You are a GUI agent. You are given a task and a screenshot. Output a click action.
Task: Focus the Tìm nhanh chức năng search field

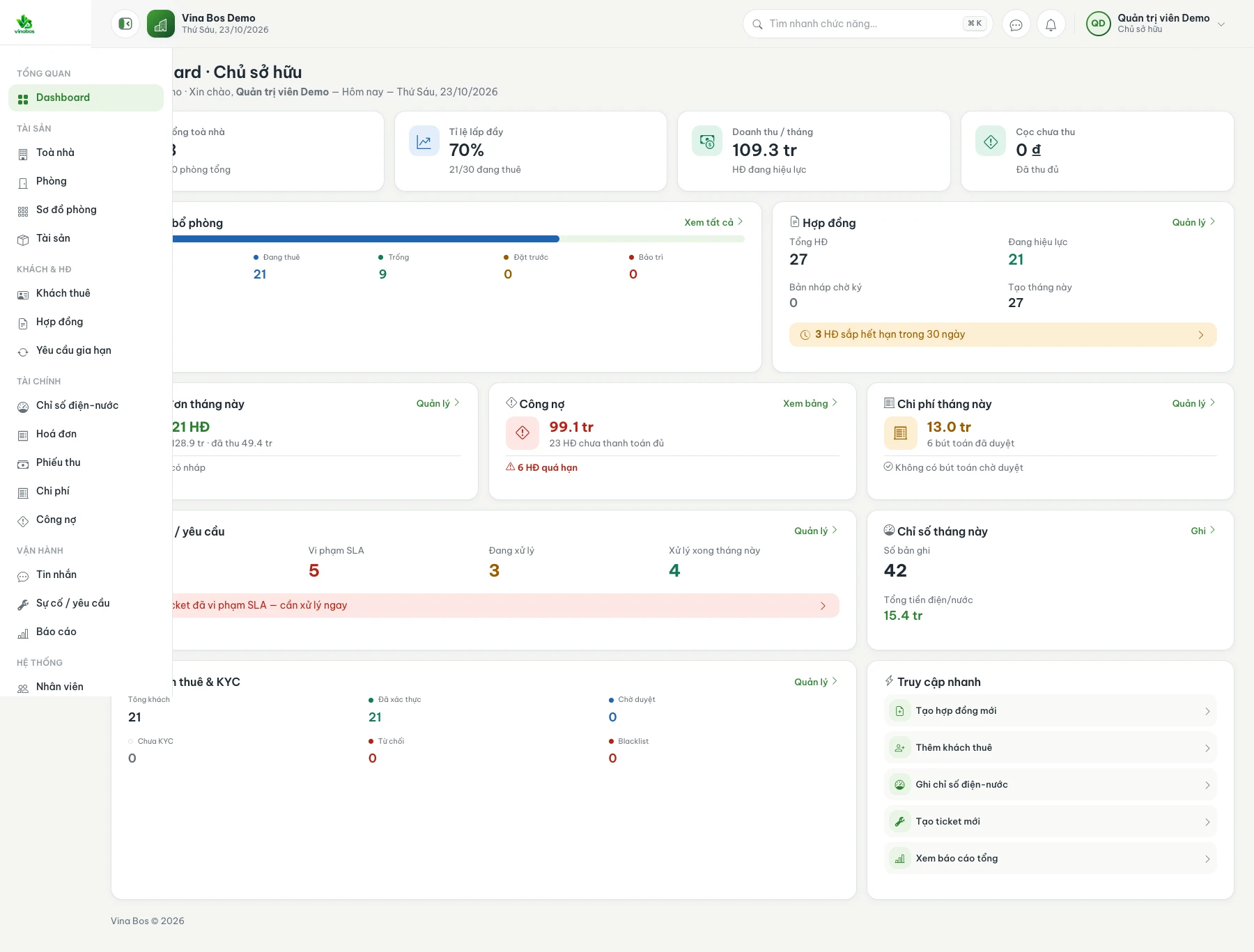coord(867,24)
